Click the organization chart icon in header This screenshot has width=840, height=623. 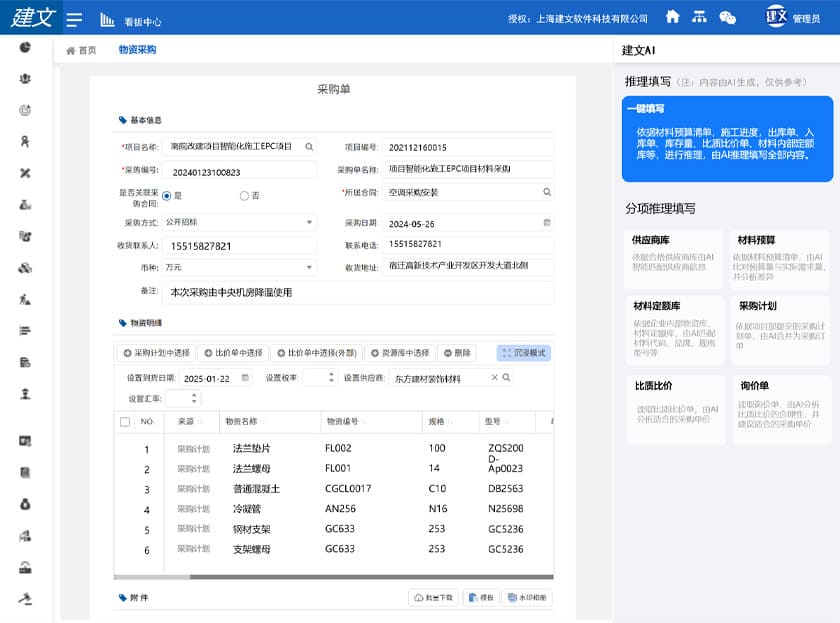[x=700, y=17]
